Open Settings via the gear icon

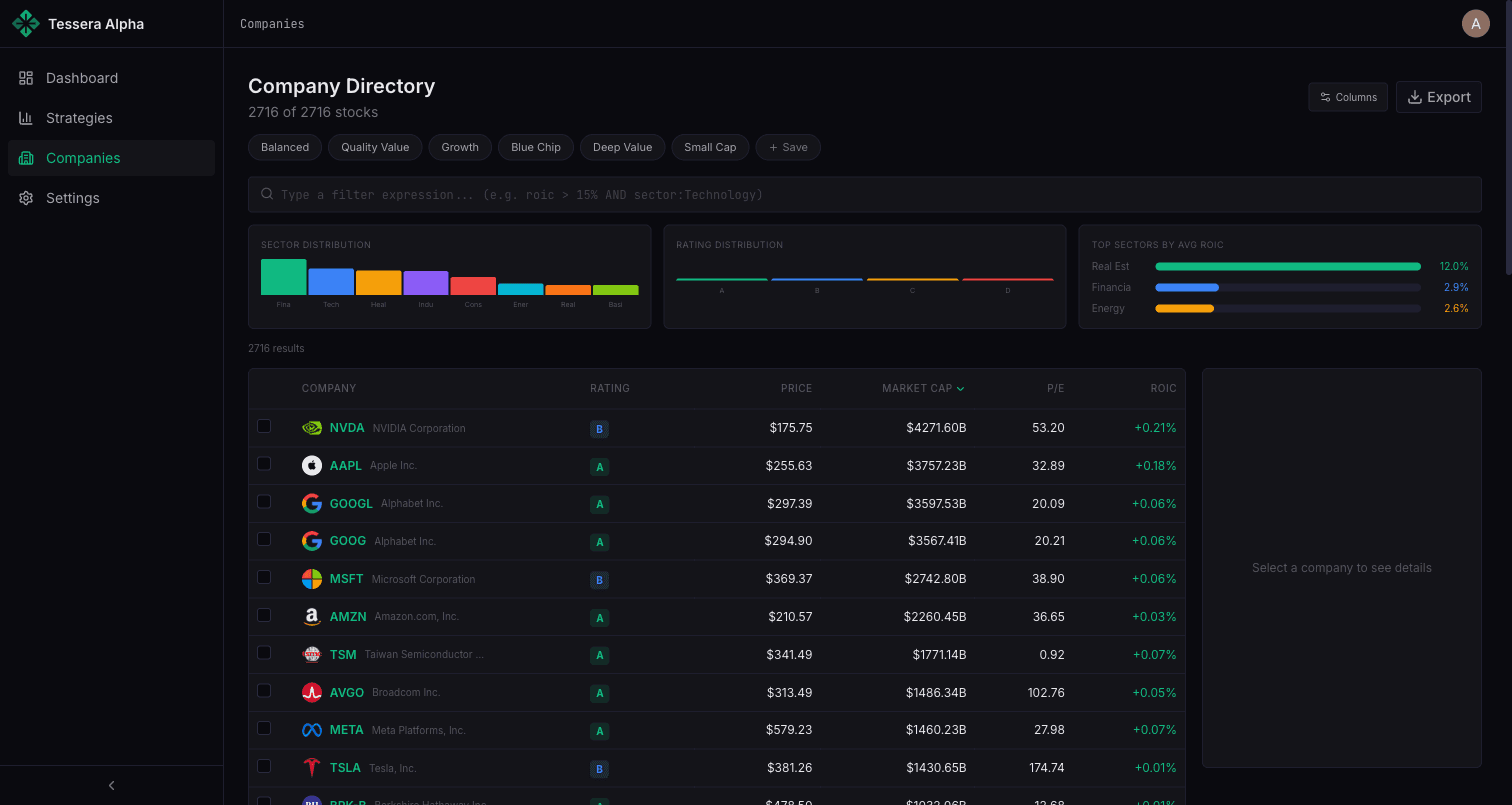tap(26, 197)
